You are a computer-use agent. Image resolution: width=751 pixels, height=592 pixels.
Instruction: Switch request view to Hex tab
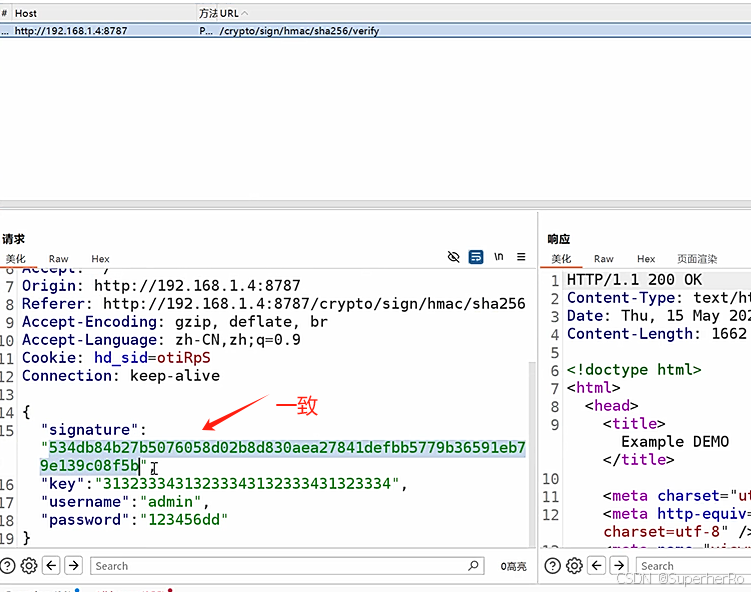pyautogui.click(x=100, y=259)
